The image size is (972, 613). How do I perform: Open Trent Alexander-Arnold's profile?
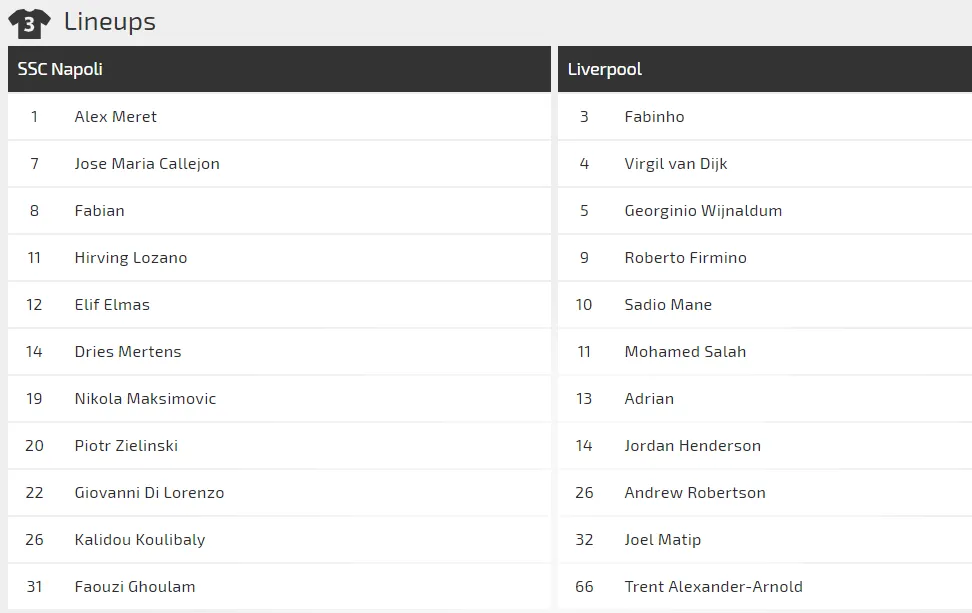click(x=713, y=587)
